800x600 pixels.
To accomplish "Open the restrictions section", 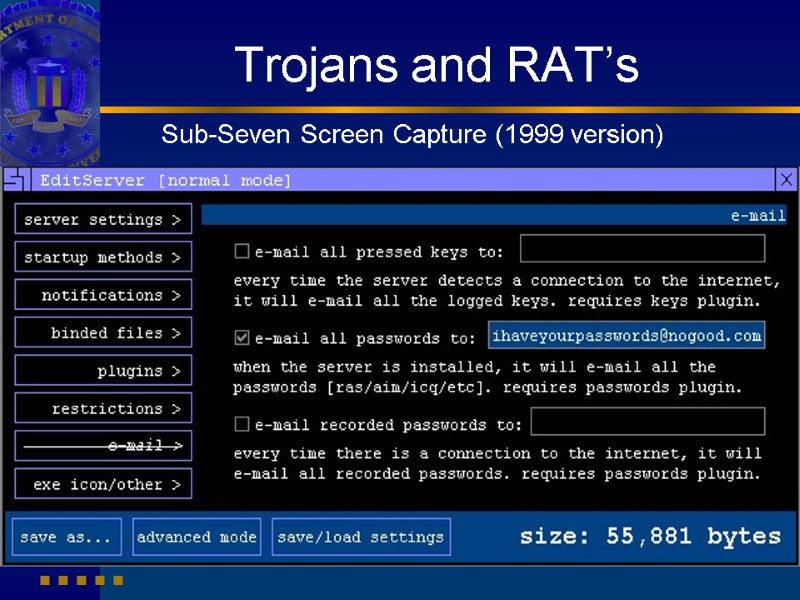I will tap(103, 408).
